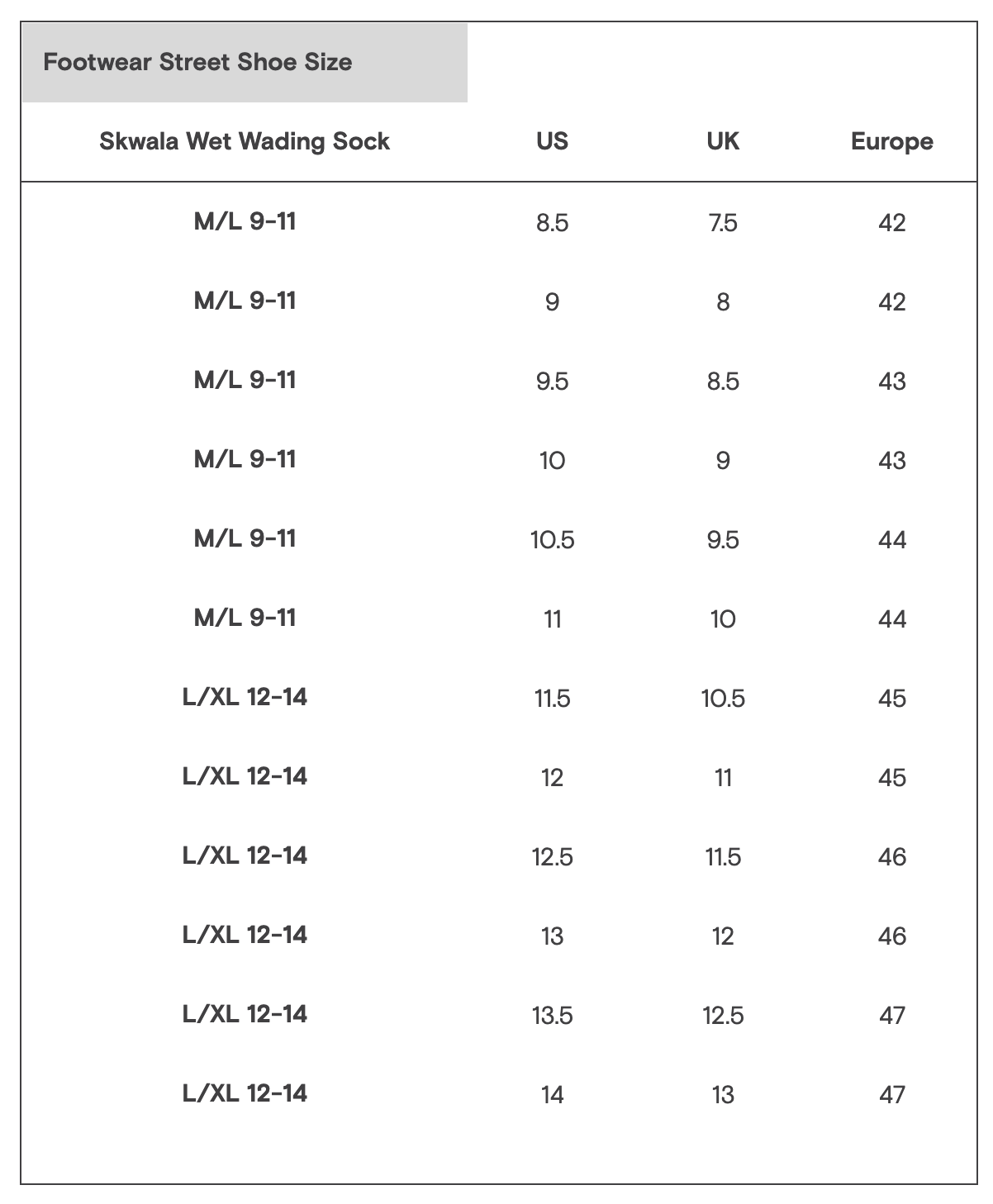The image size is (993, 1204).
Task: Select the US 8.5 size cell
Action: [x=552, y=223]
